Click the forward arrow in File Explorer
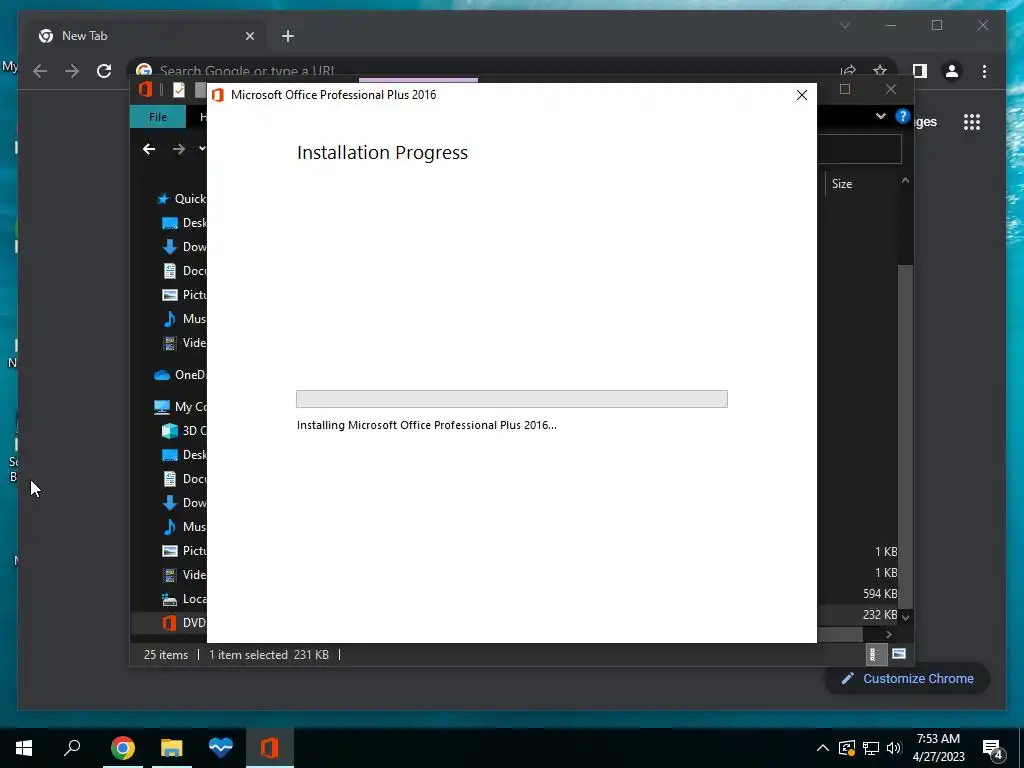Image resolution: width=1024 pixels, height=768 pixels. [x=178, y=150]
